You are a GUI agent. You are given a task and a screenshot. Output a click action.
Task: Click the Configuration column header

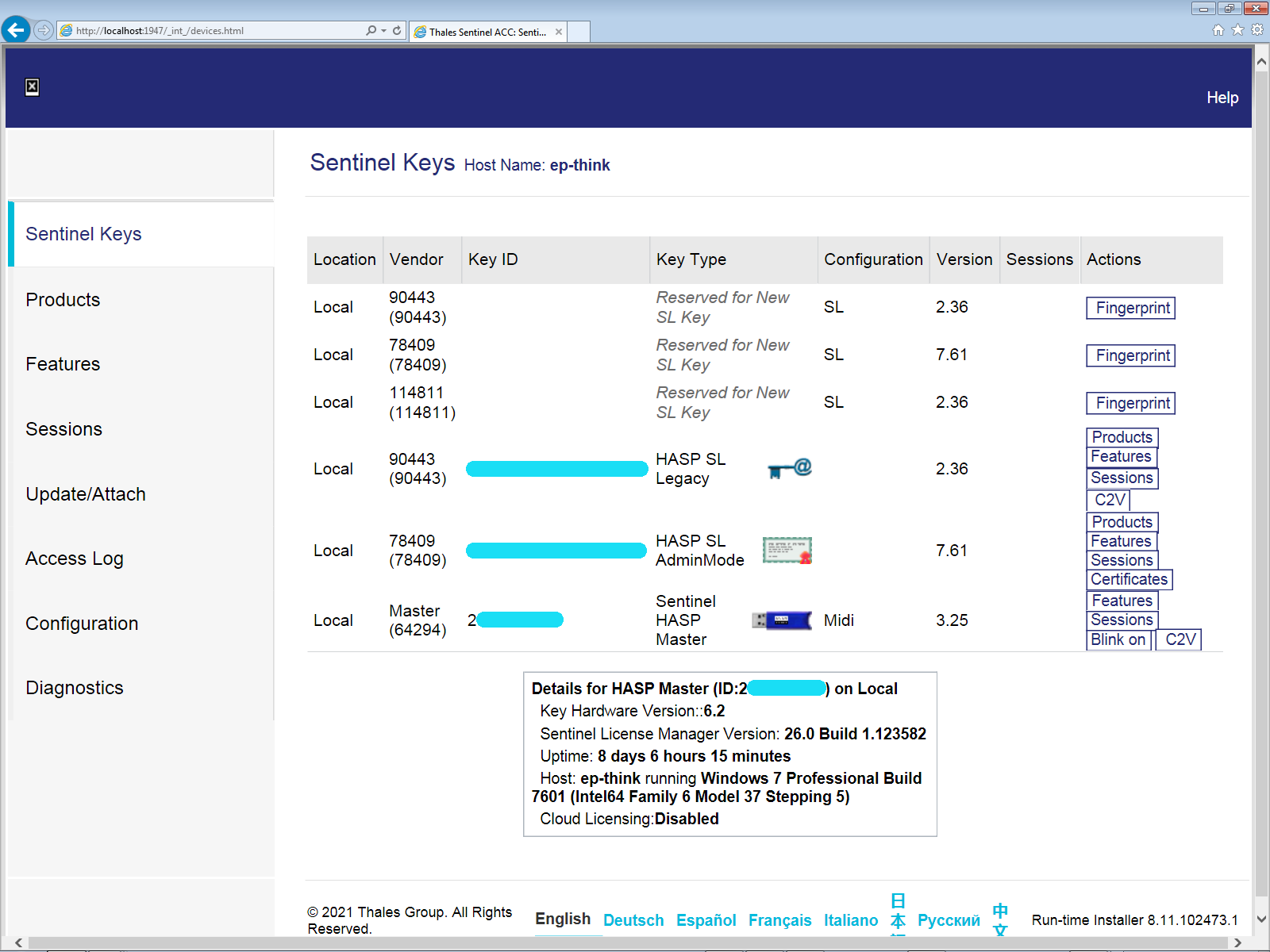pos(873,259)
